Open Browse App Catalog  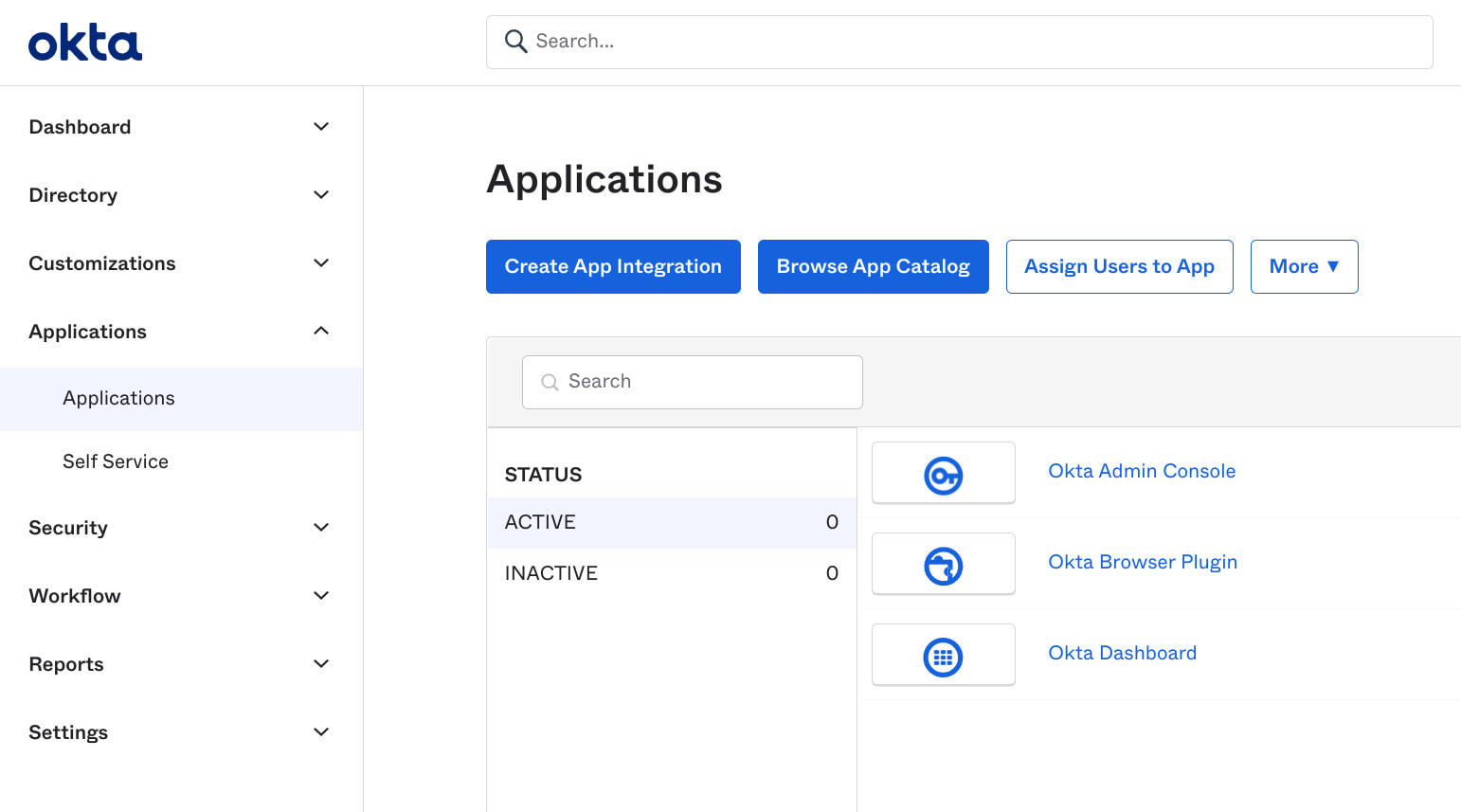873,266
